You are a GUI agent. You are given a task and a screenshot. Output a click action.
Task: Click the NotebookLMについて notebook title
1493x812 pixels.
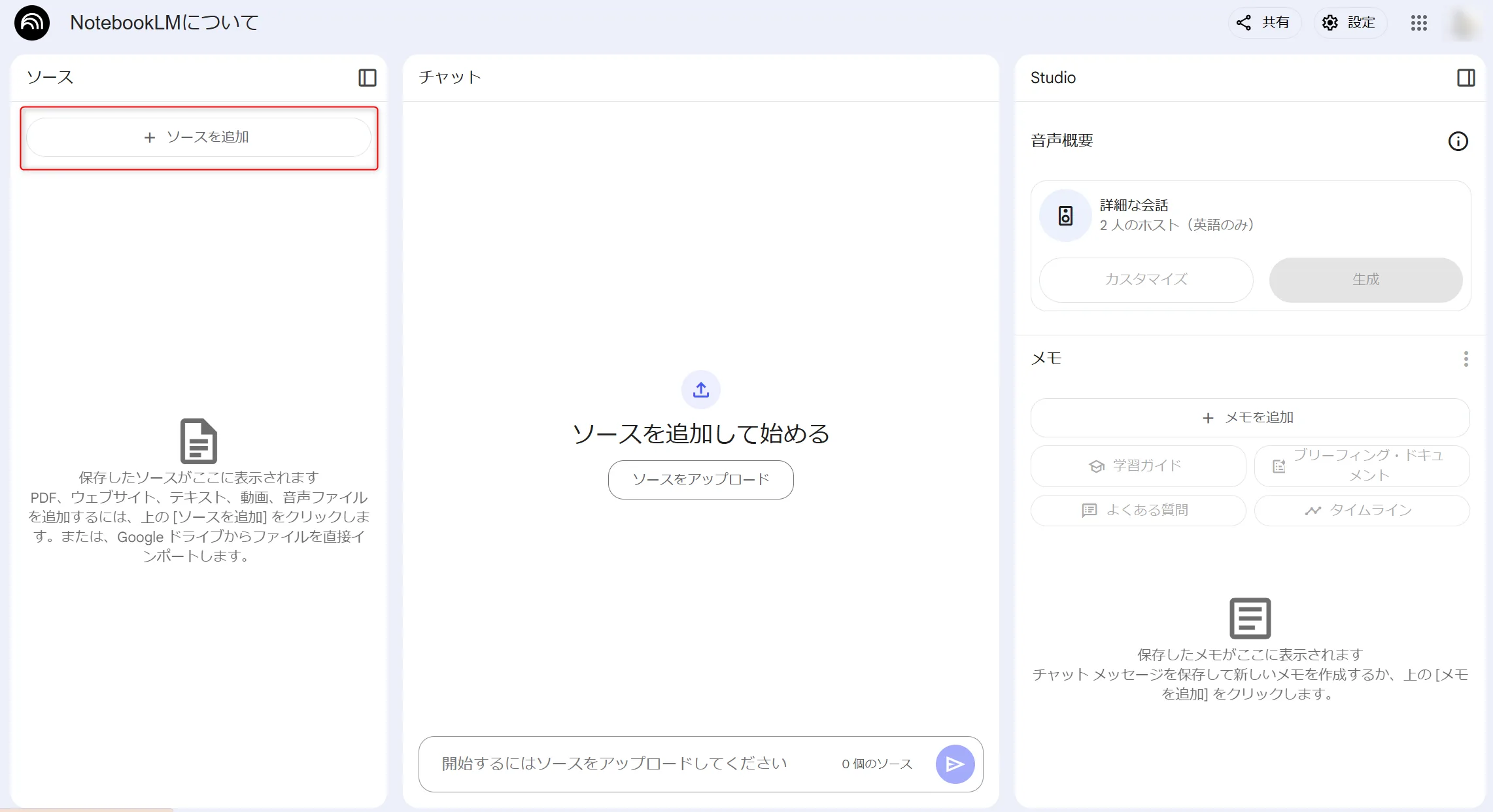(164, 23)
